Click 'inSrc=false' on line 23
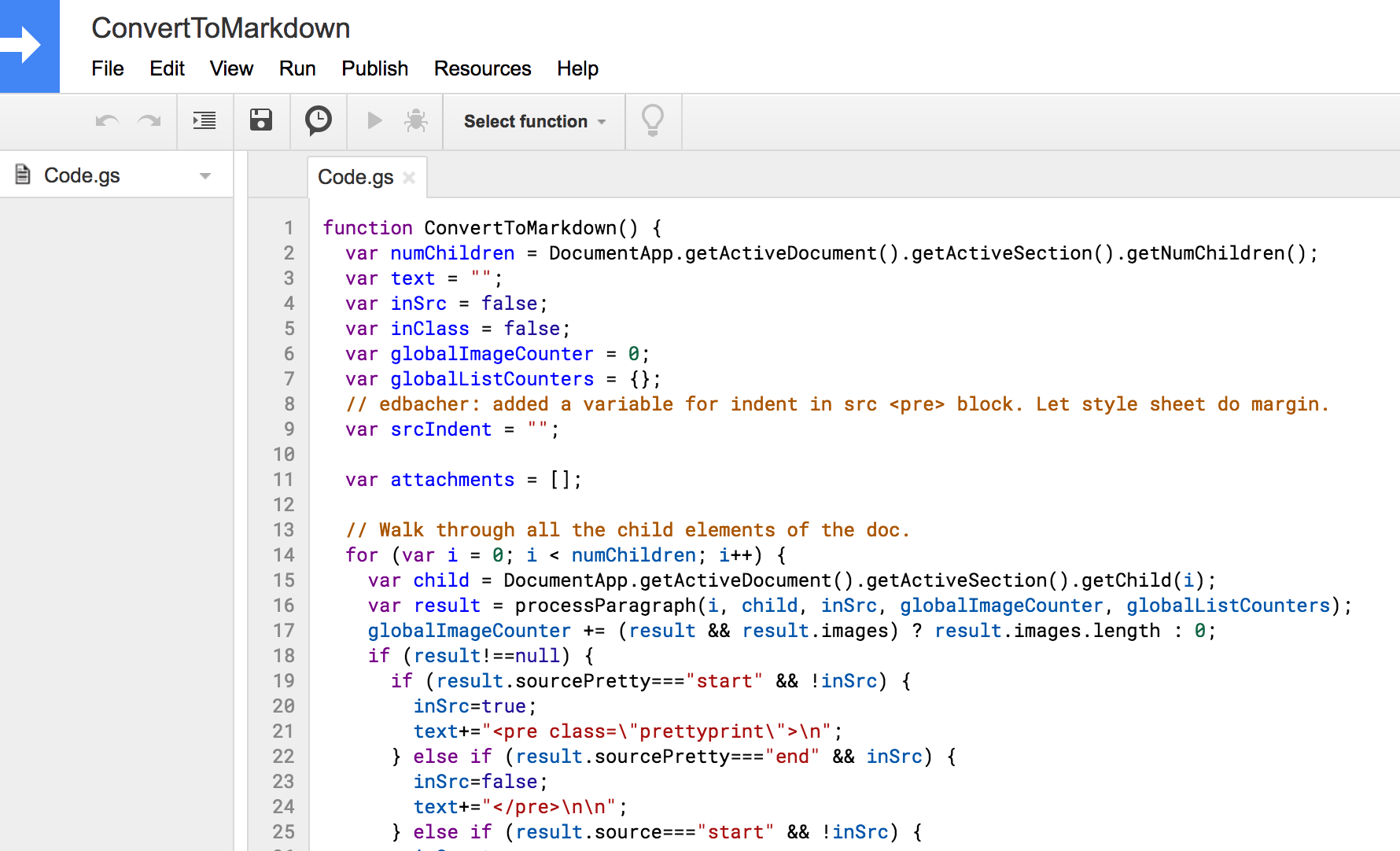The height and width of the screenshot is (851, 1400). point(475,782)
